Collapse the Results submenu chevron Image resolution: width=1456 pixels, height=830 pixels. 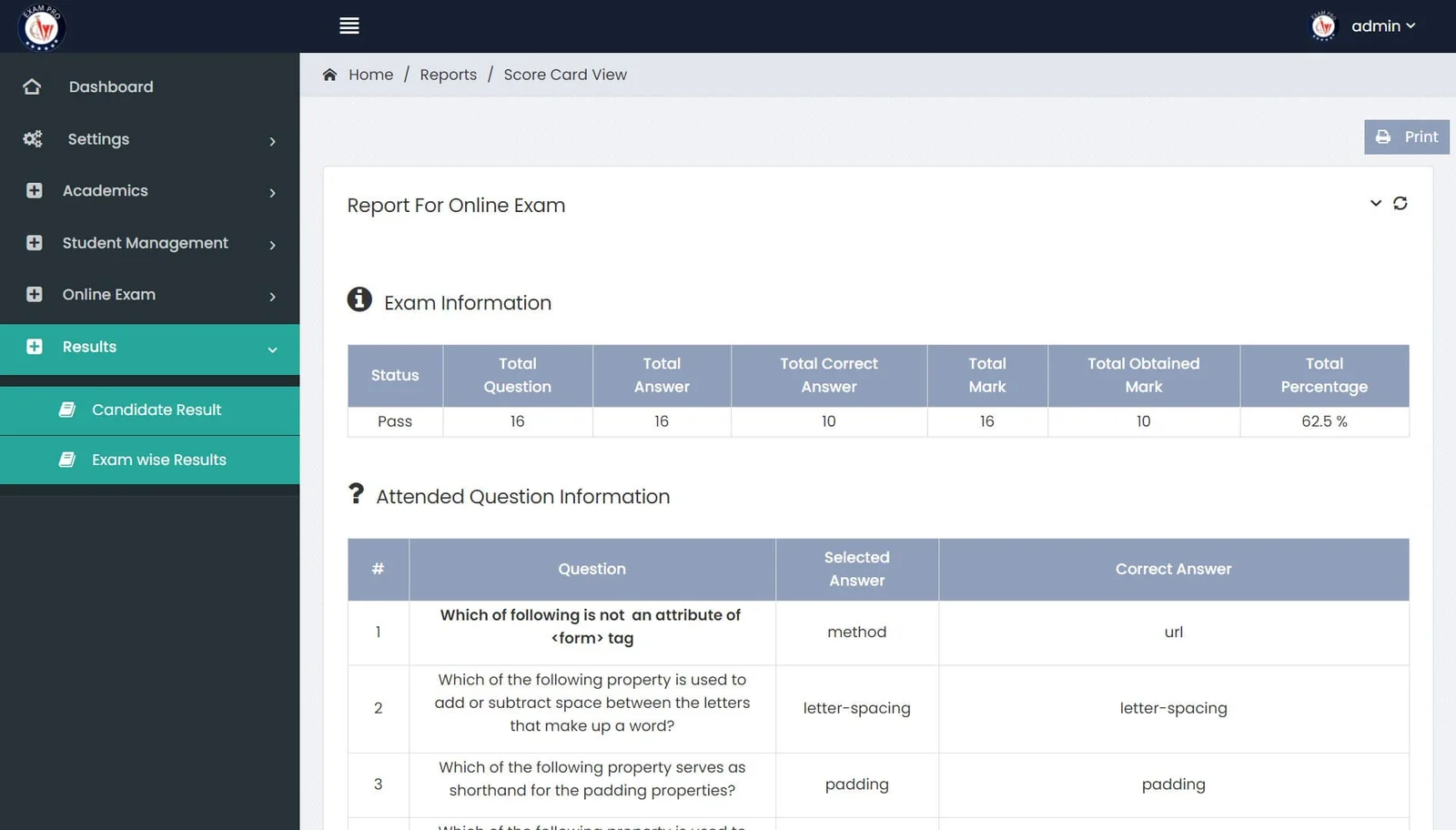click(272, 349)
